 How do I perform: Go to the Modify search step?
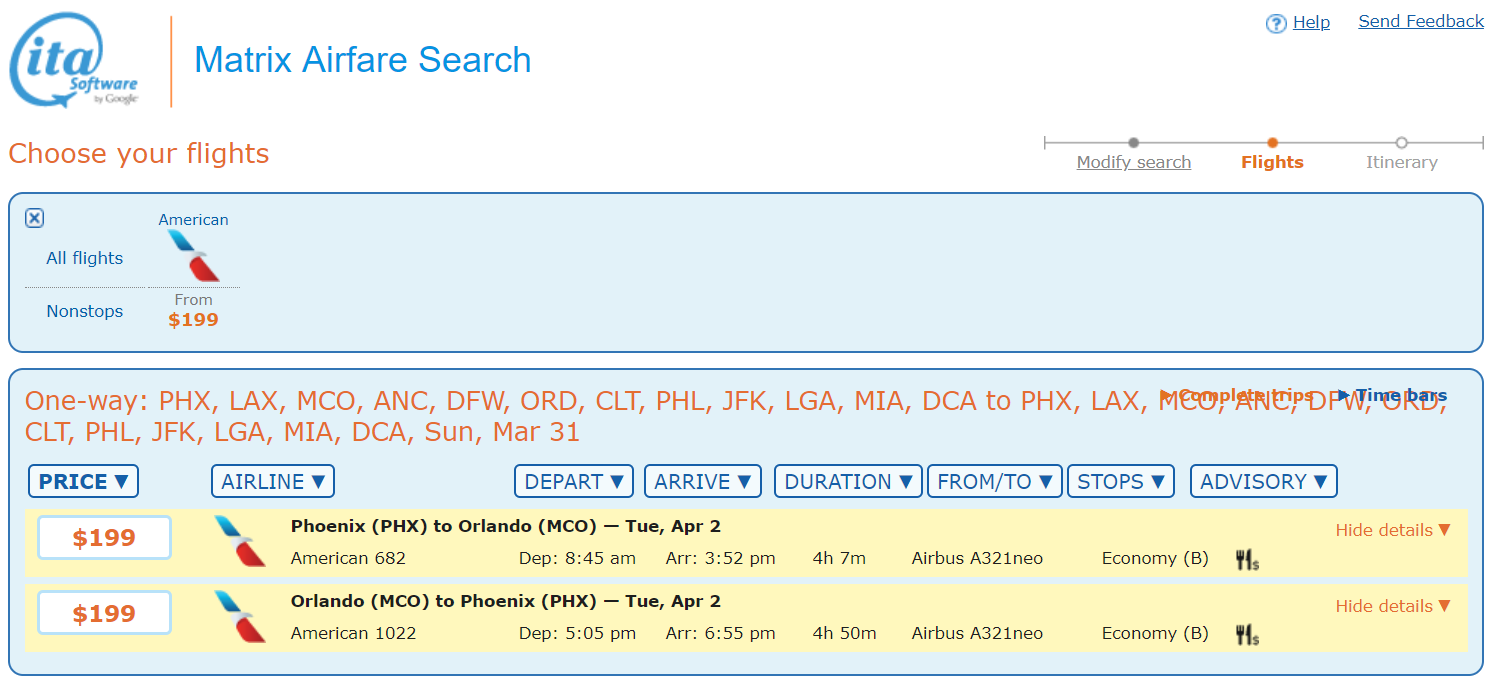point(1133,162)
